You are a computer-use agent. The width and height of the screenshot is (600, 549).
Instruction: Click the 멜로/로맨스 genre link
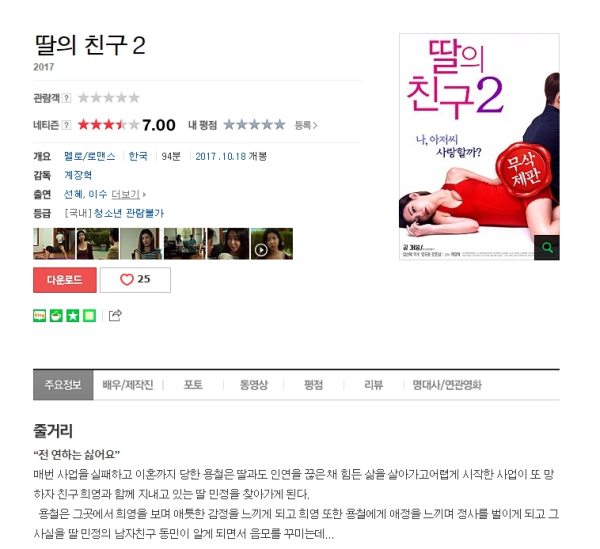point(90,156)
